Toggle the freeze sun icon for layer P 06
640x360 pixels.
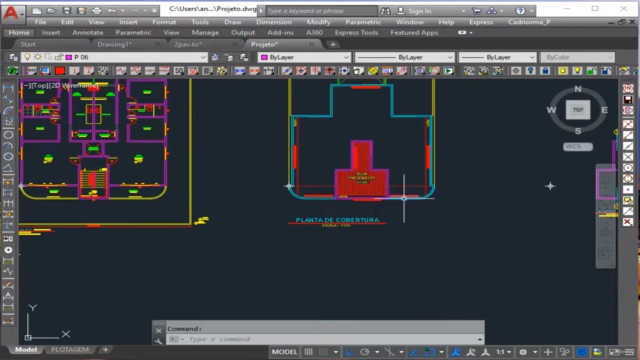[x=38, y=57]
